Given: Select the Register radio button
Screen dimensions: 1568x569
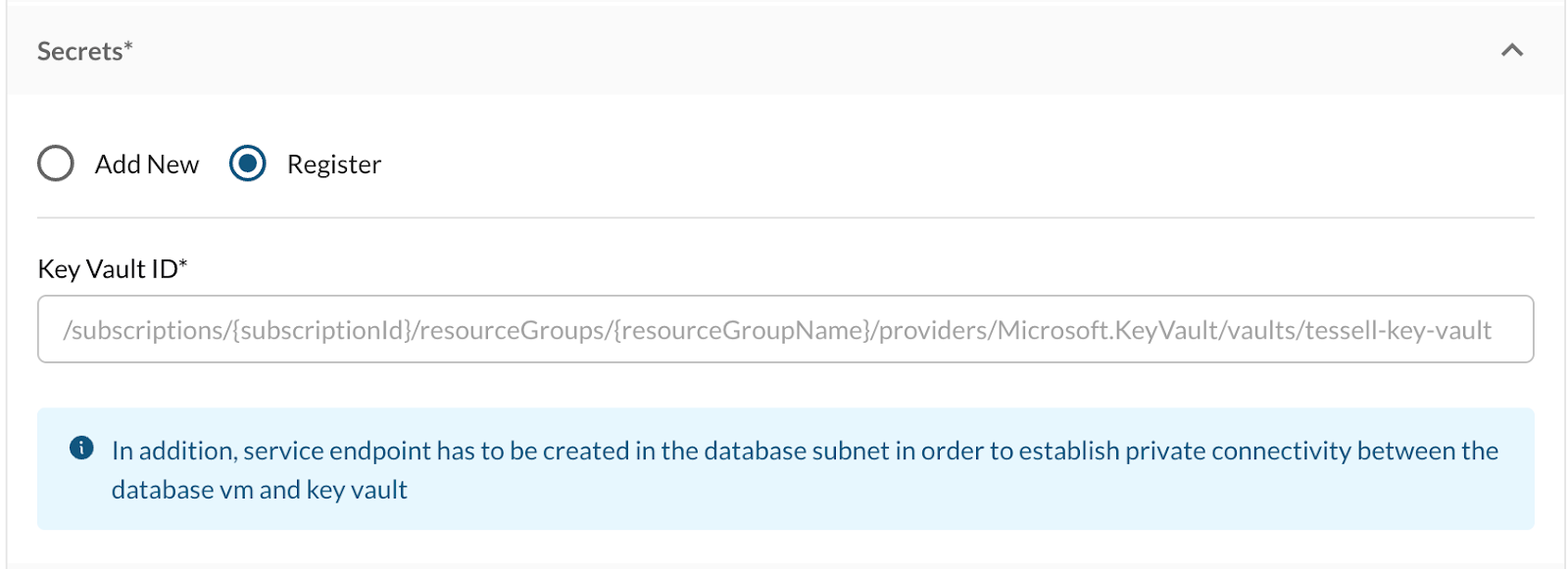Looking at the screenshot, I should 247,164.
